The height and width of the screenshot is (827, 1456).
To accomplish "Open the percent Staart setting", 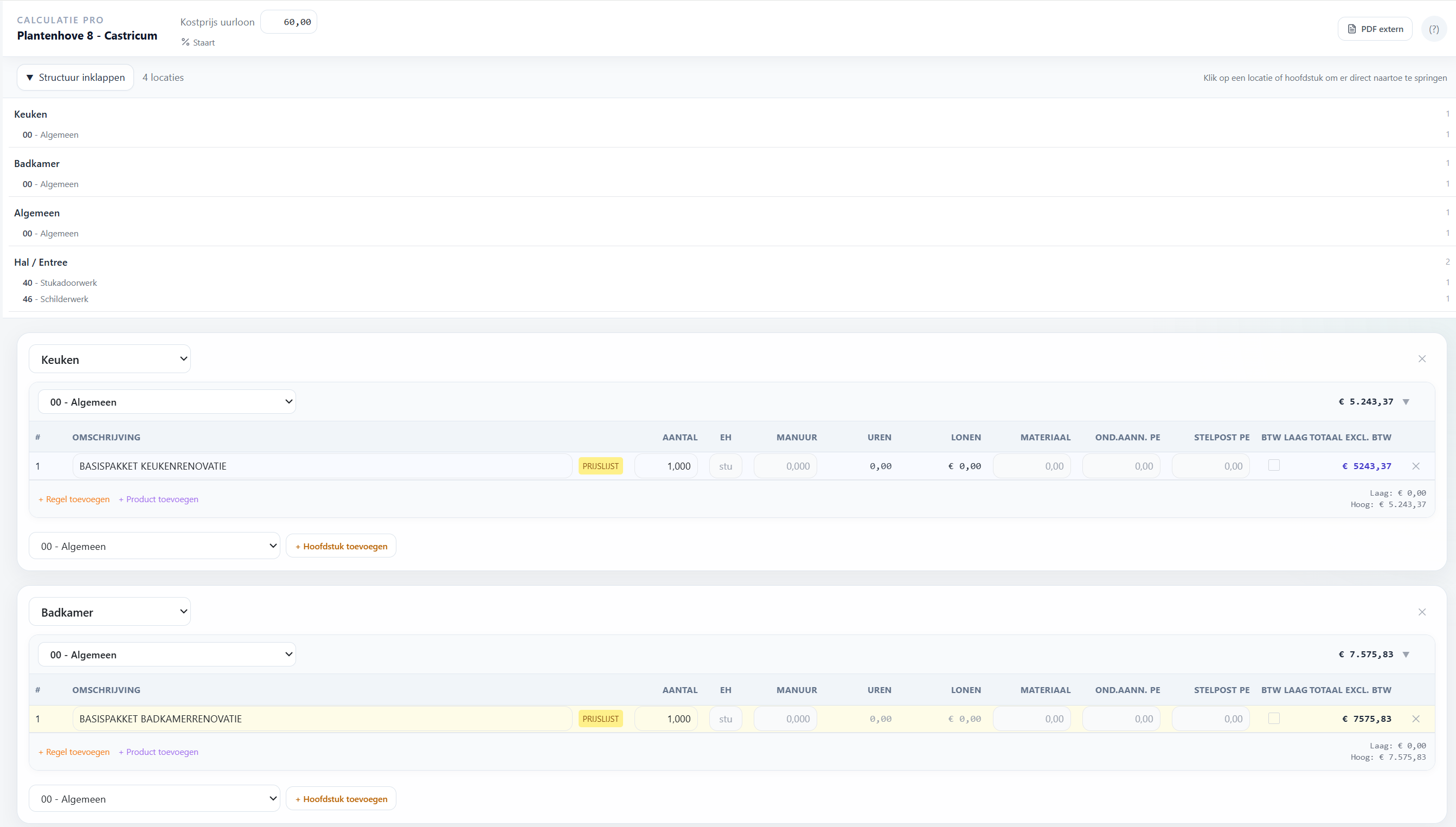I will point(197,43).
